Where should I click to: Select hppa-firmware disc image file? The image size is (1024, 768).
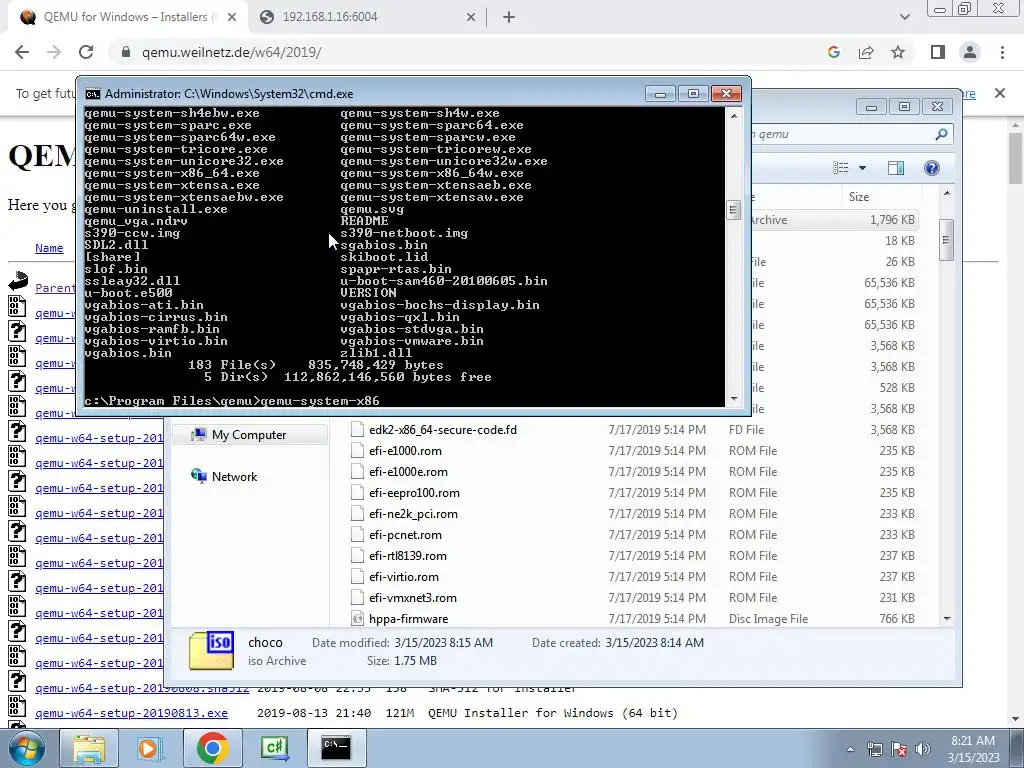coord(408,618)
